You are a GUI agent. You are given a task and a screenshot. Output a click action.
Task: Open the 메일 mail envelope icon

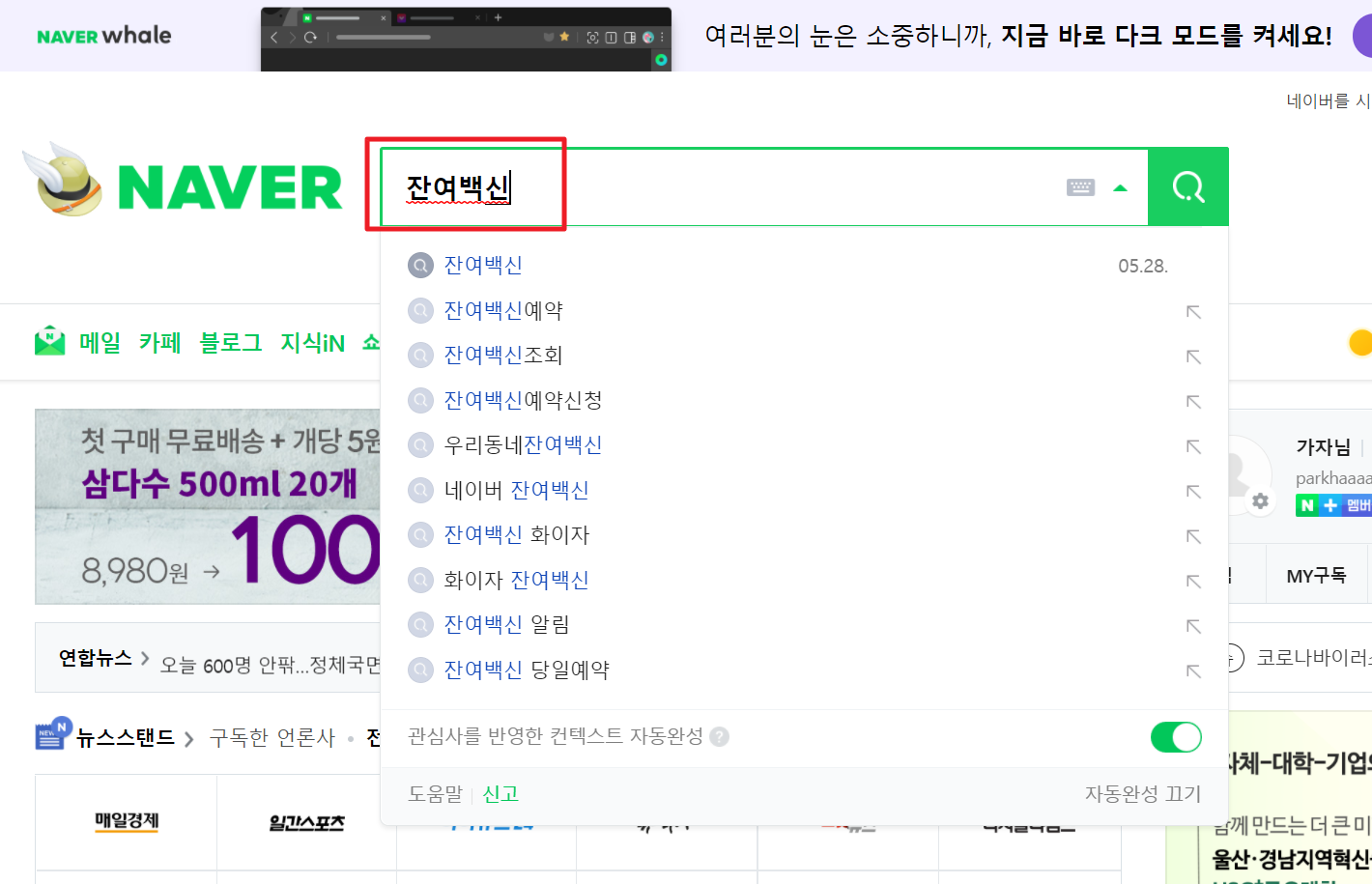click(x=50, y=341)
